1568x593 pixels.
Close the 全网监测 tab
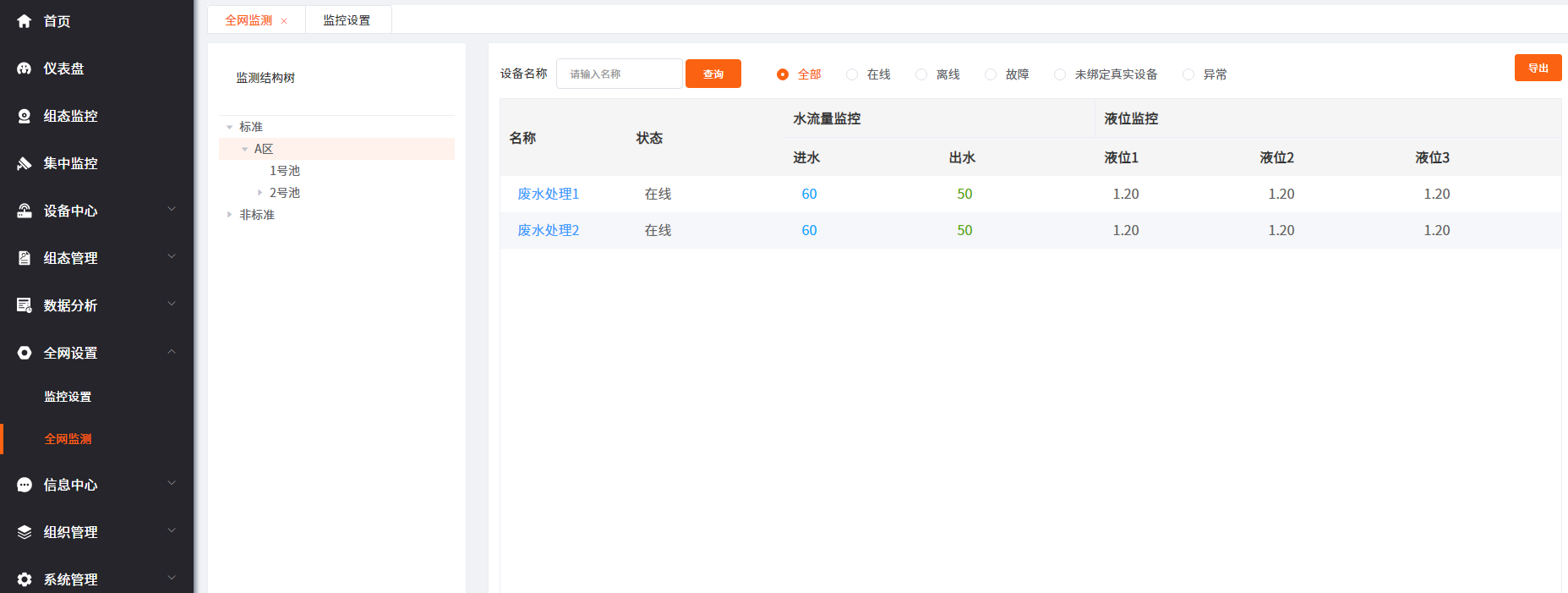[284, 21]
